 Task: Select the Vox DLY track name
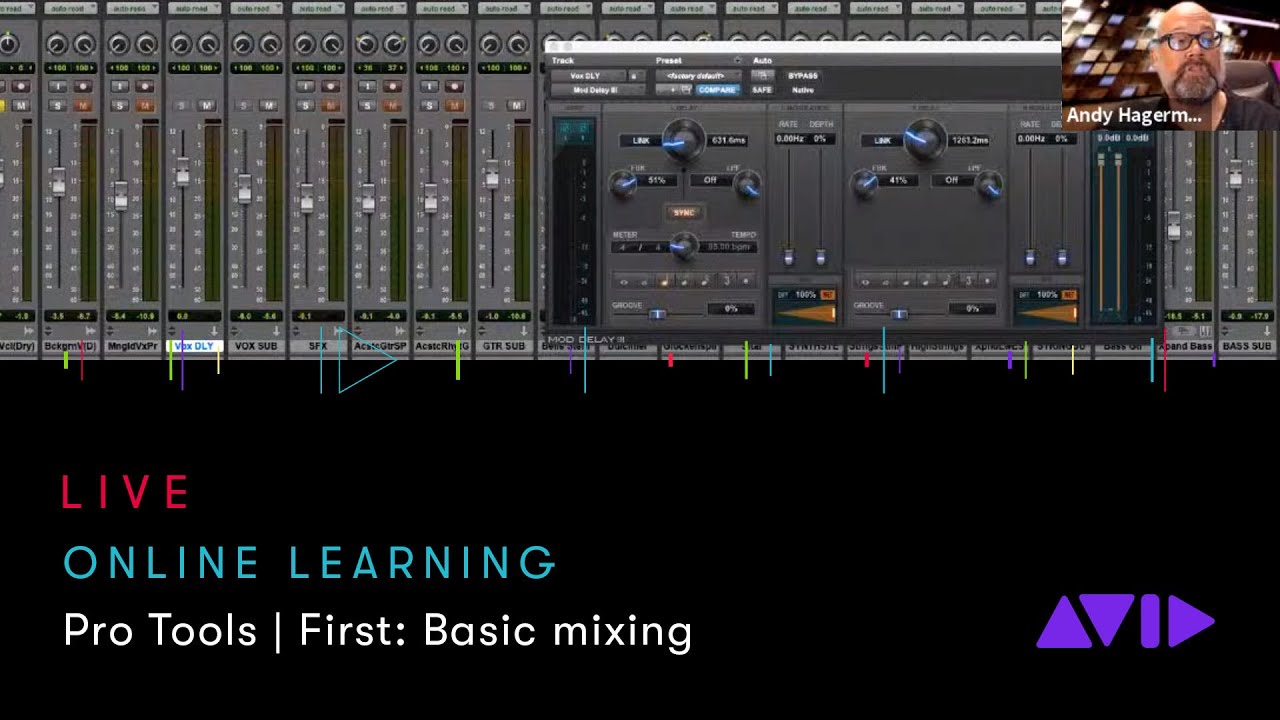(194, 346)
